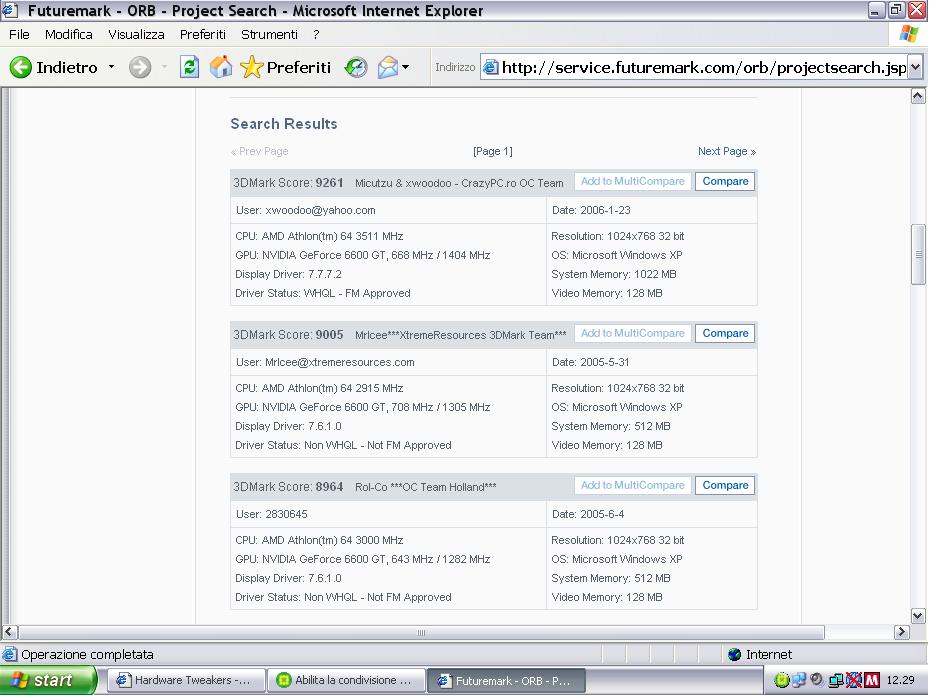
Task: Open Preferiti favorites star in toolbar
Action: click(285, 67)
